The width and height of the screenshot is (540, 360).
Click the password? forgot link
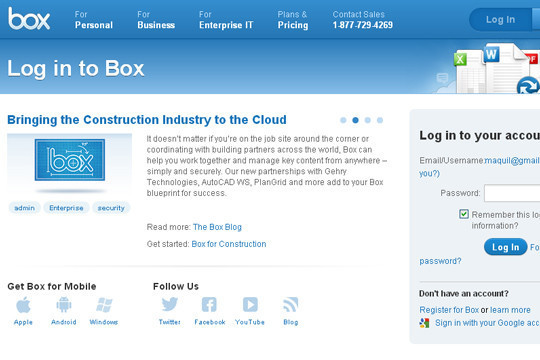pos(440,261)
